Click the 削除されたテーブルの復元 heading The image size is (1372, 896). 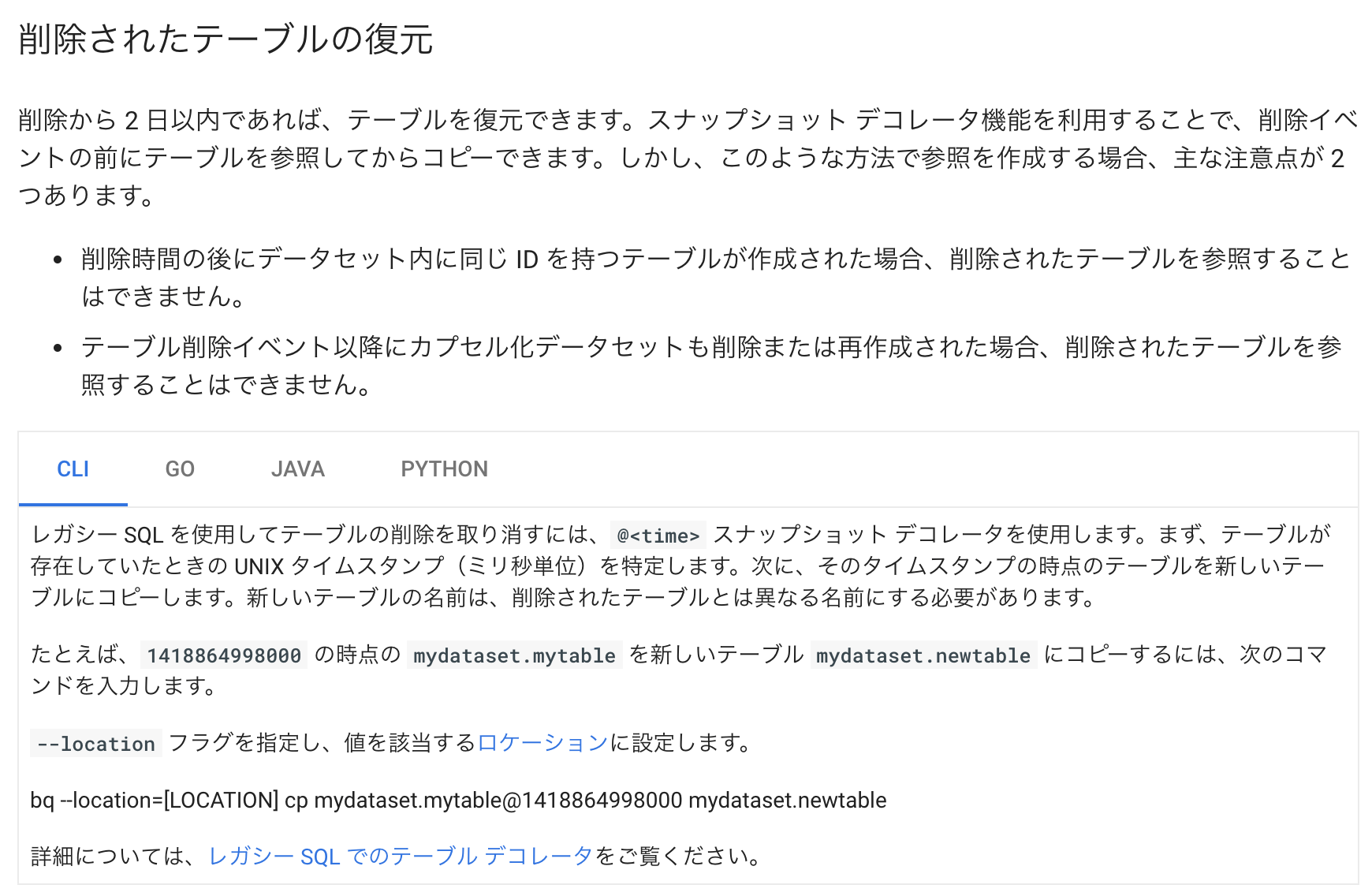[x=226, y=39]
